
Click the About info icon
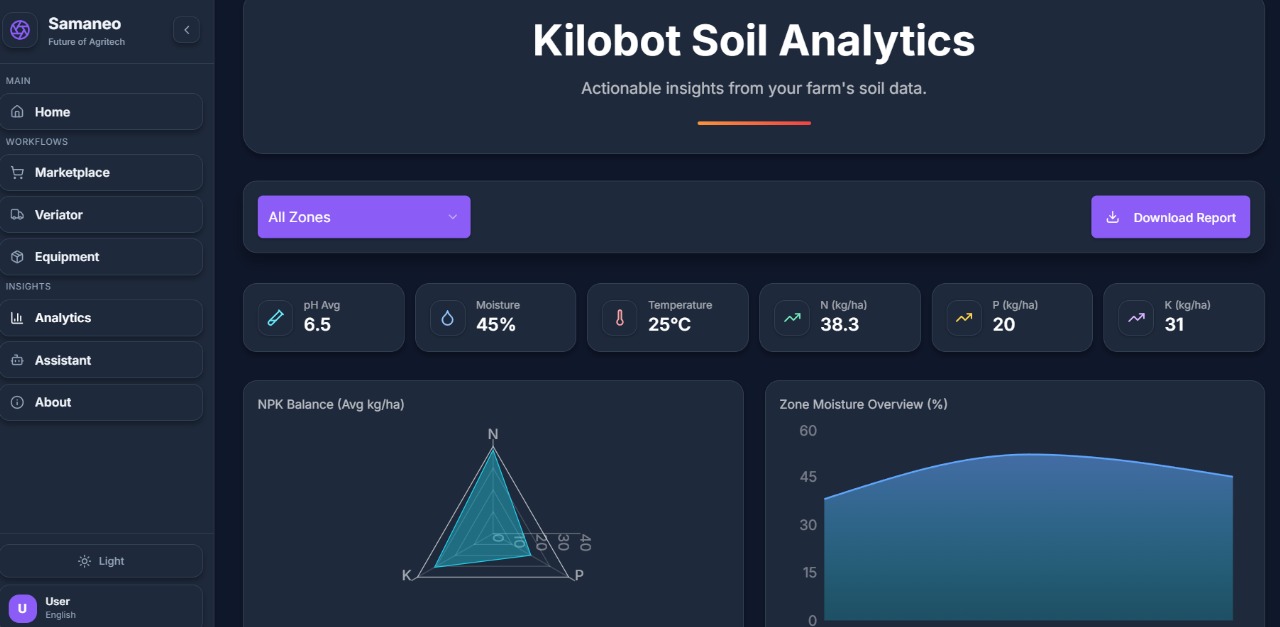(x=17, y=402)
